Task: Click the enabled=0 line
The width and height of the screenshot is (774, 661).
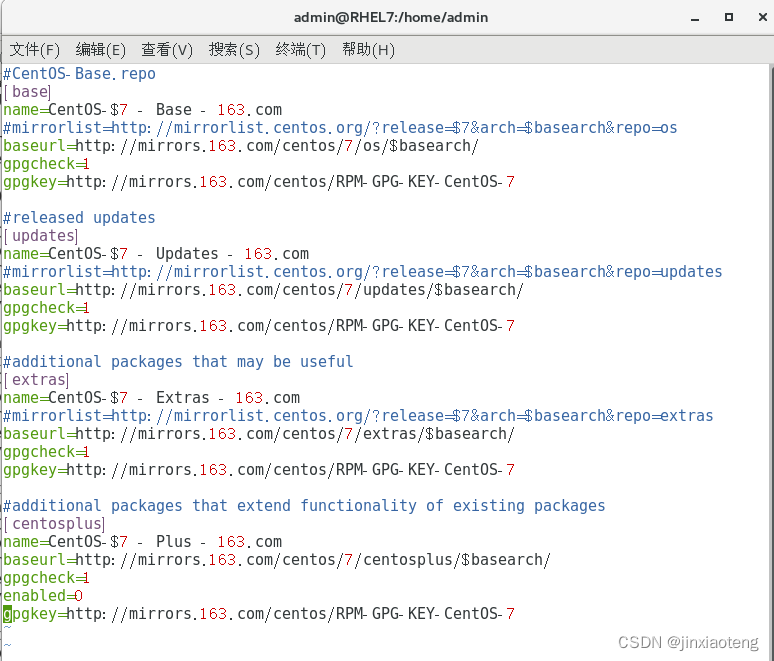Action: (43, 596)
